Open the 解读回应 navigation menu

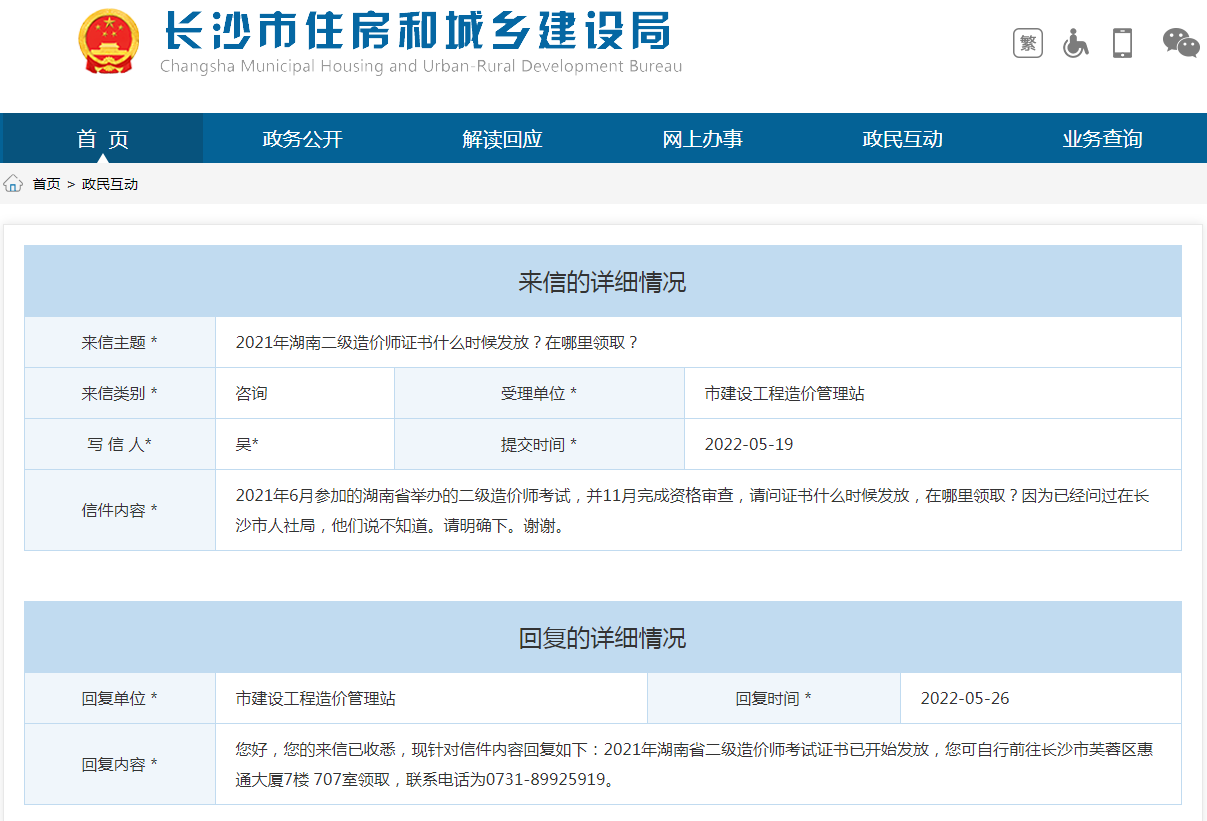(x=502, y=139)
